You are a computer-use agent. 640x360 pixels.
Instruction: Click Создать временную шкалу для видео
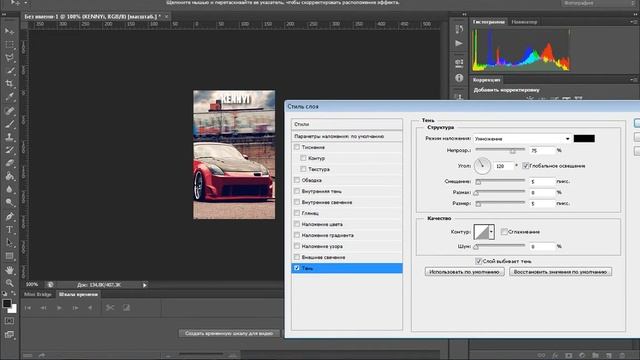pos(229,333)
